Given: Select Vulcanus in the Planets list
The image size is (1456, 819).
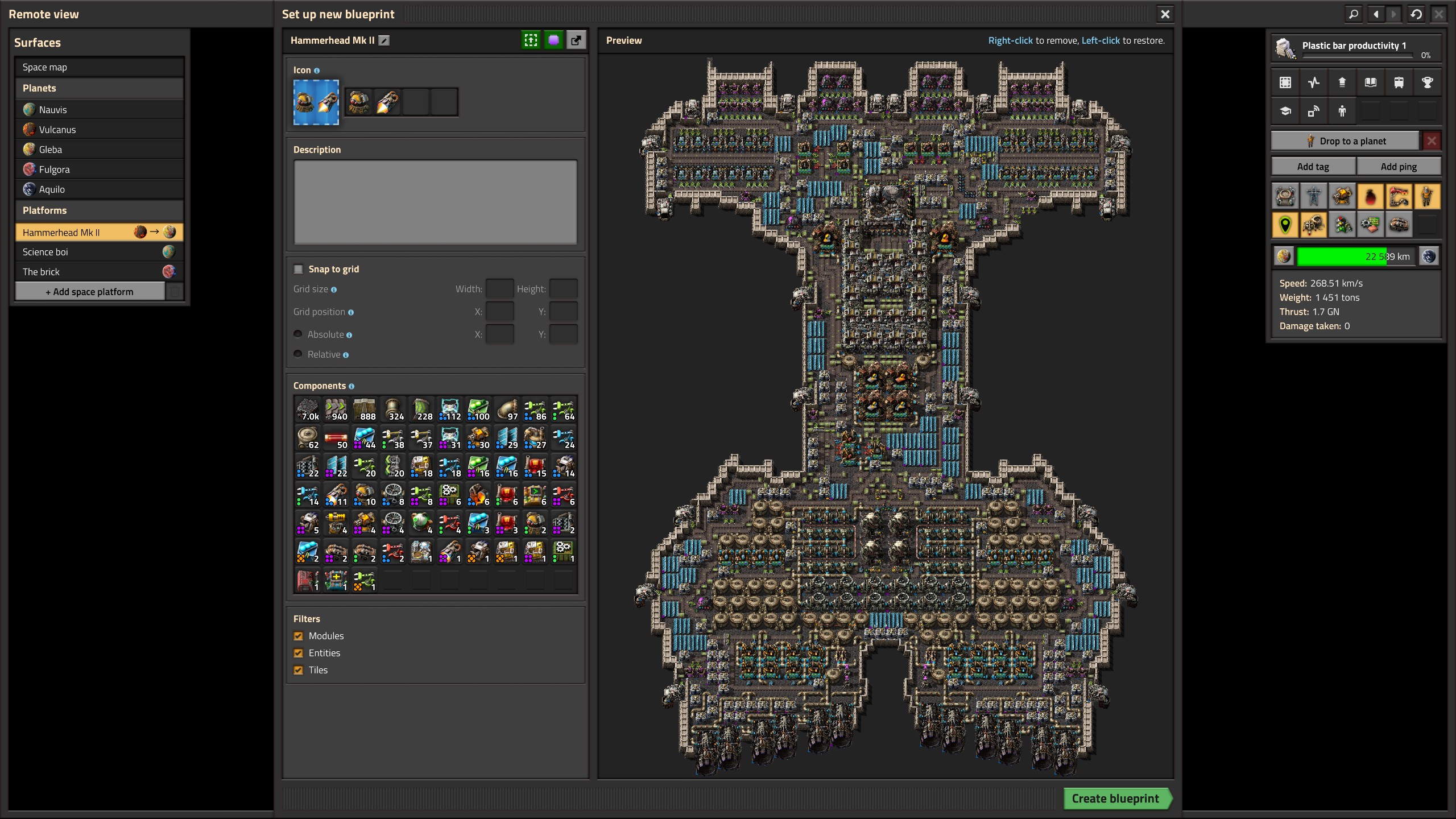Looking at the screenshot, I should (x=57, y=130).
